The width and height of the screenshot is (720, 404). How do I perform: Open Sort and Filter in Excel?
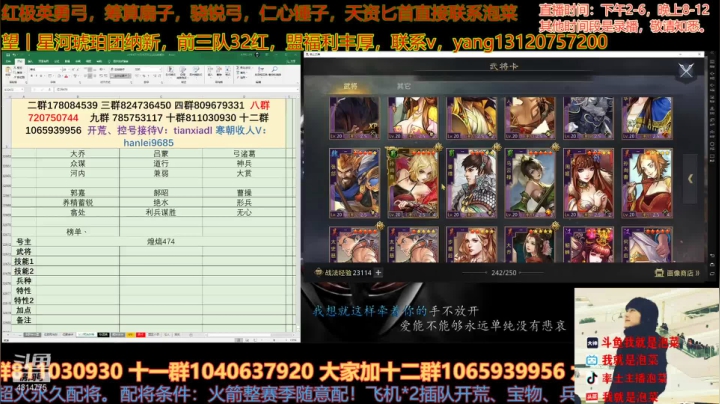click(261, 71)
